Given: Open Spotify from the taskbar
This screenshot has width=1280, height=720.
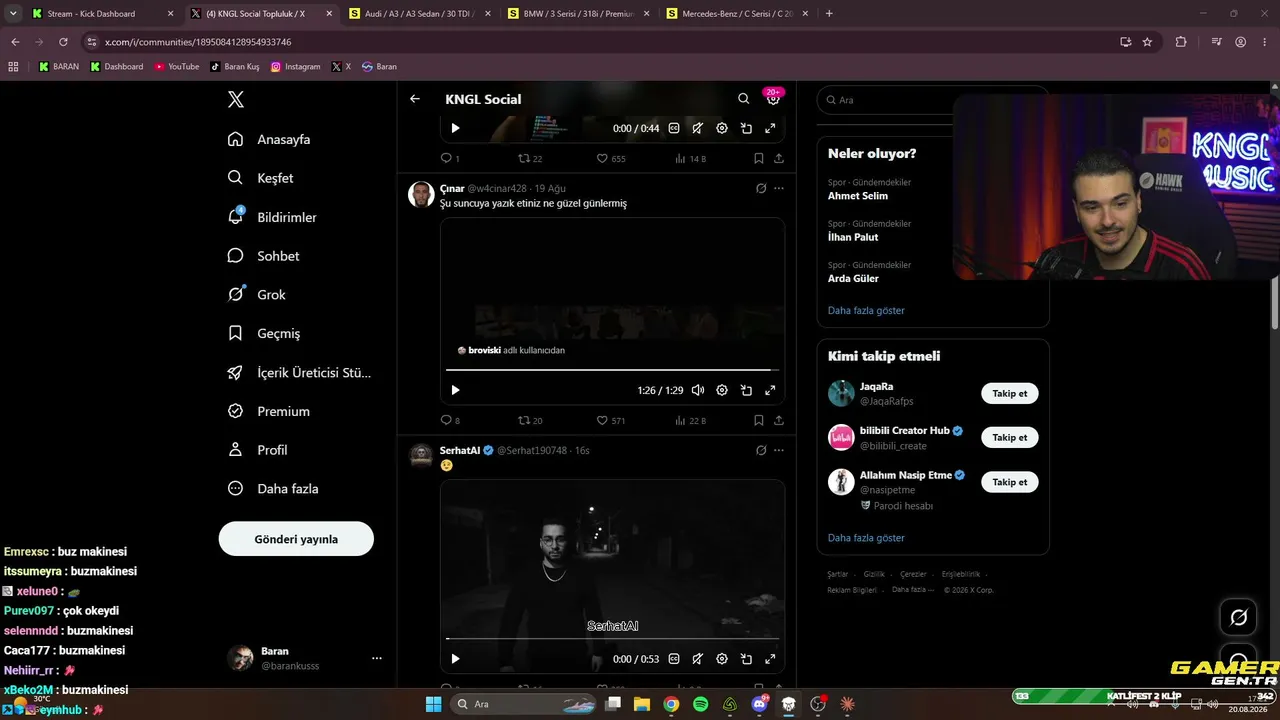Looking at the screenshot, I should point(701,704).
